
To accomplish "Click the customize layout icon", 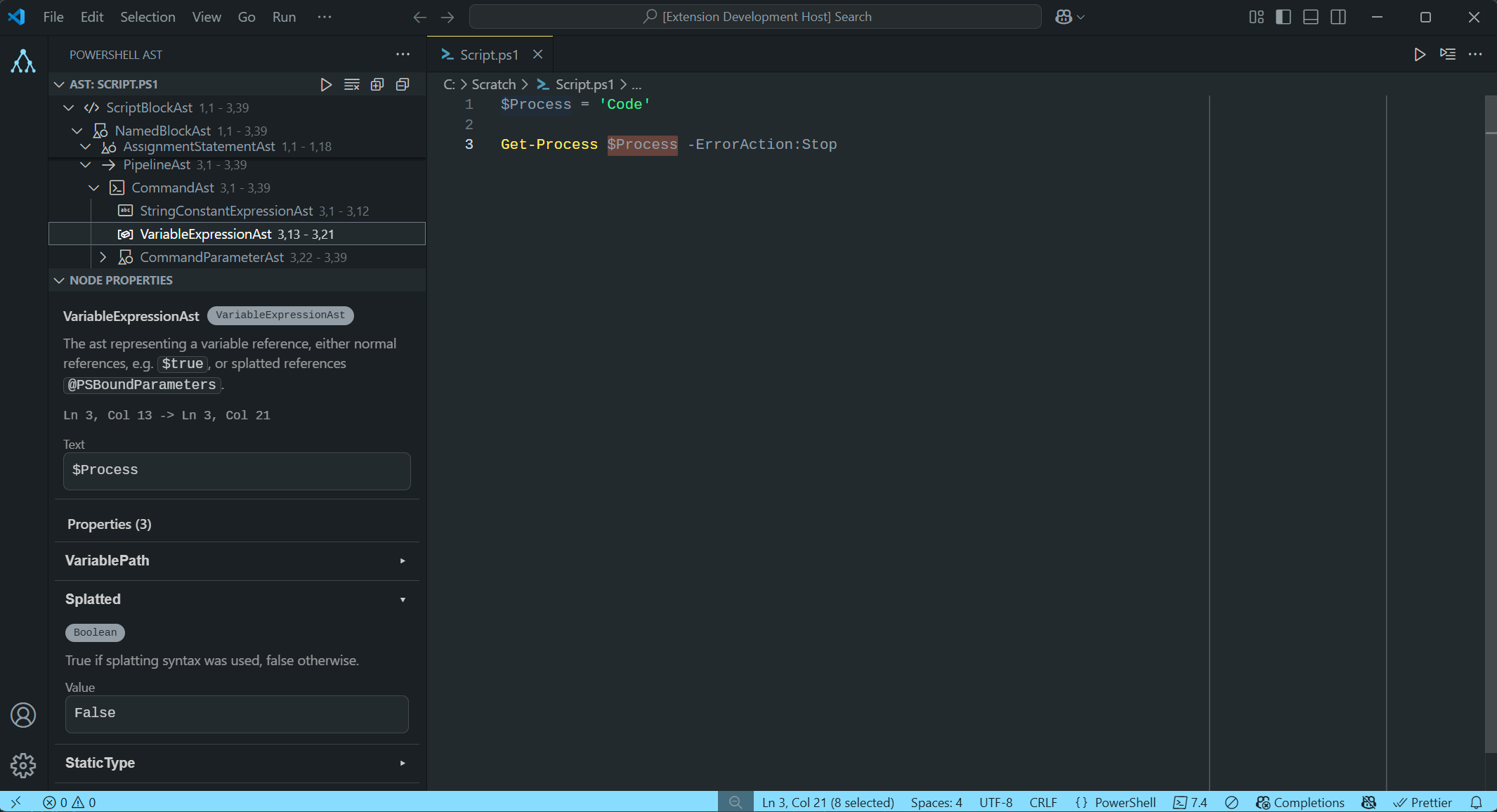I will tap(1257, 17).
